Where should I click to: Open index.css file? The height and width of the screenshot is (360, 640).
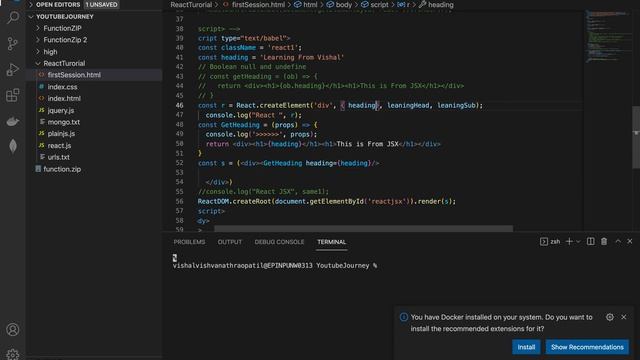(x=62, y=87)
